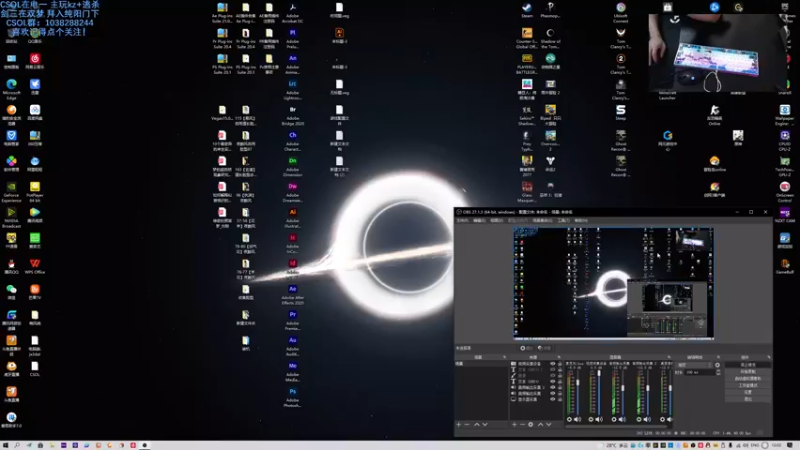Open Adobe Bridge 2020 icon
The width and height of the screenshot is (800, 450).
point(292,115)
